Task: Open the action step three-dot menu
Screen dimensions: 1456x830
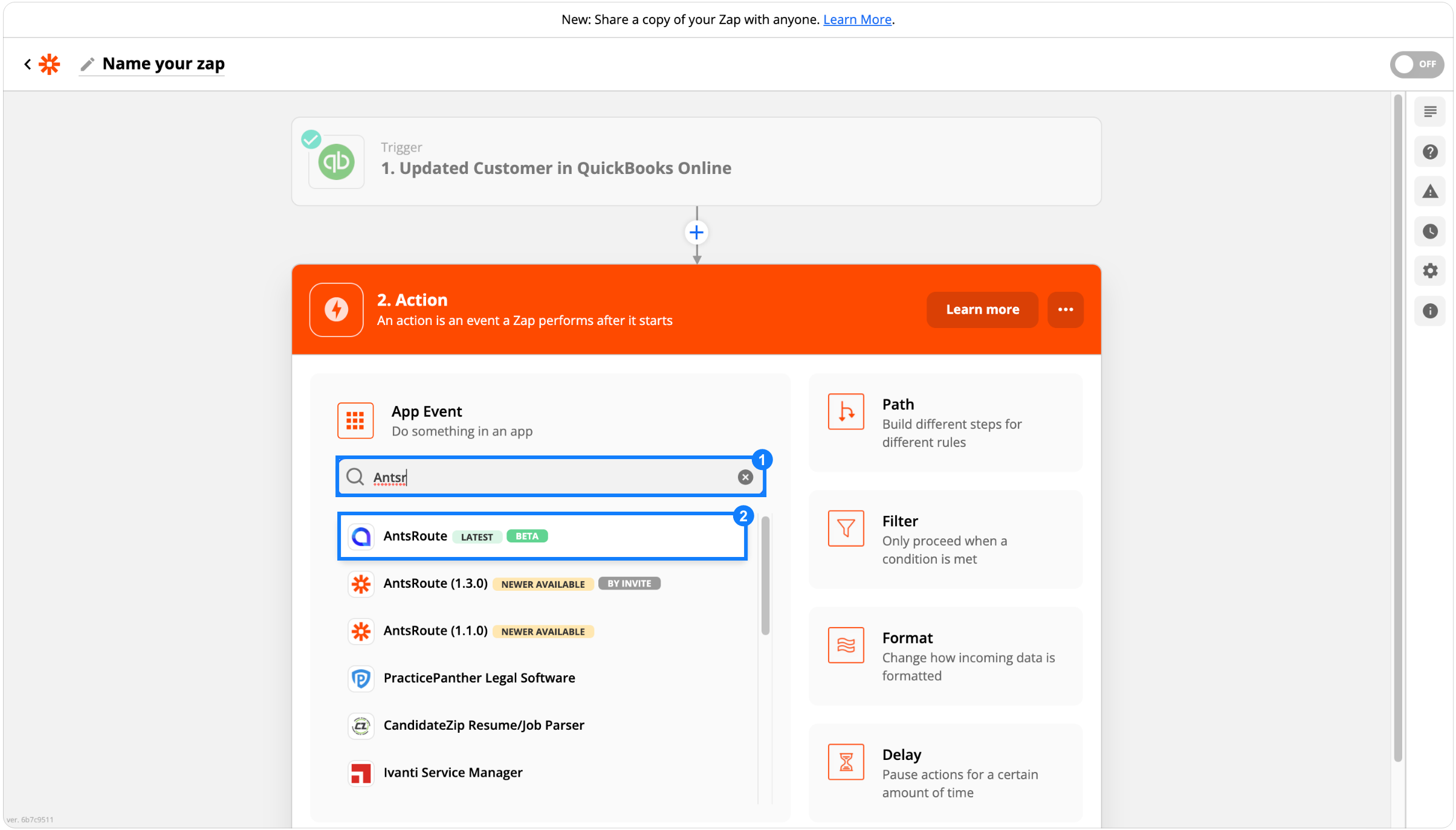Action: click(x=1066, y=310)
